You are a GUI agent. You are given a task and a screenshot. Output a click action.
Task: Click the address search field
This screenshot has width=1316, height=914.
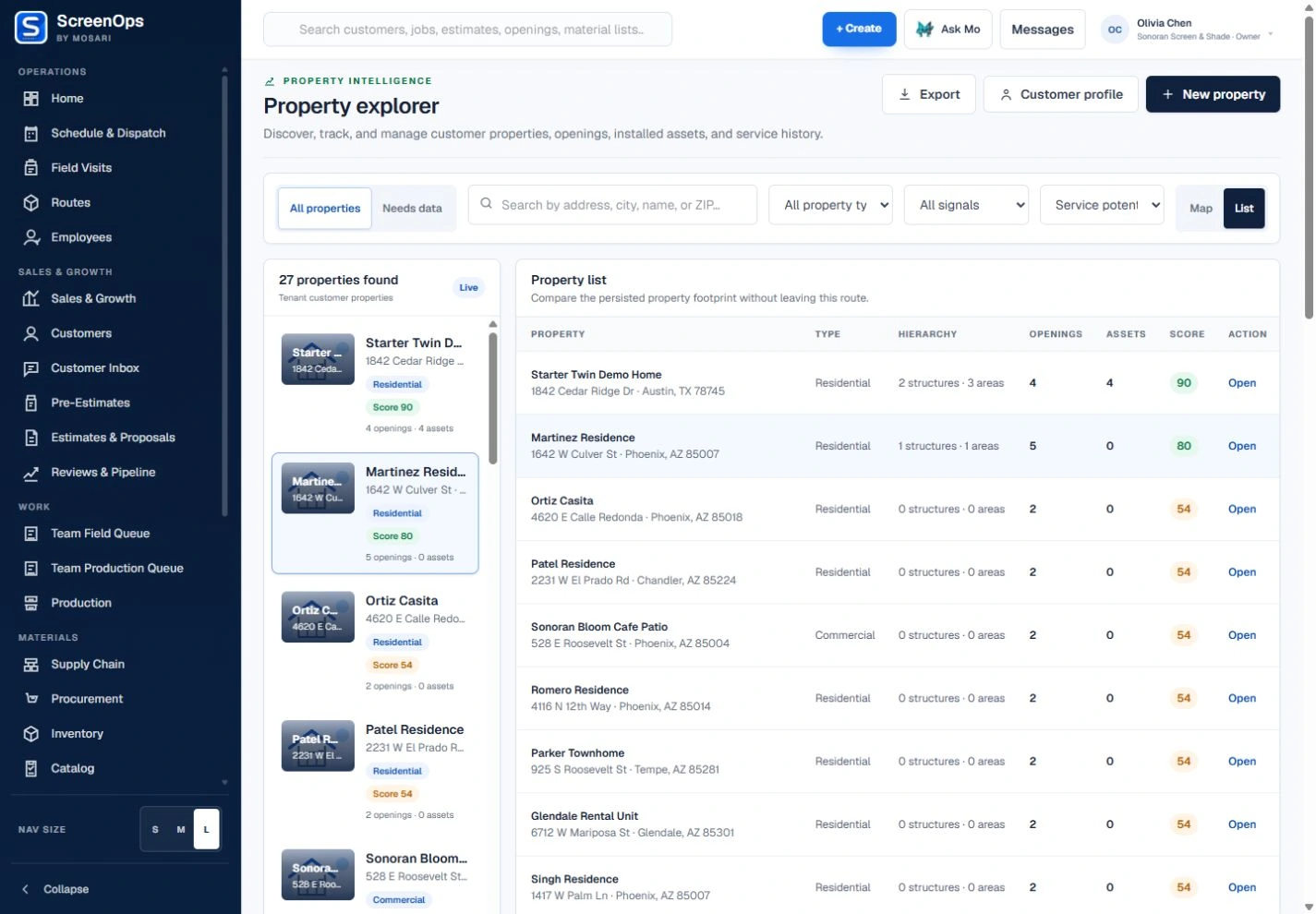click(x=612, y=205)
